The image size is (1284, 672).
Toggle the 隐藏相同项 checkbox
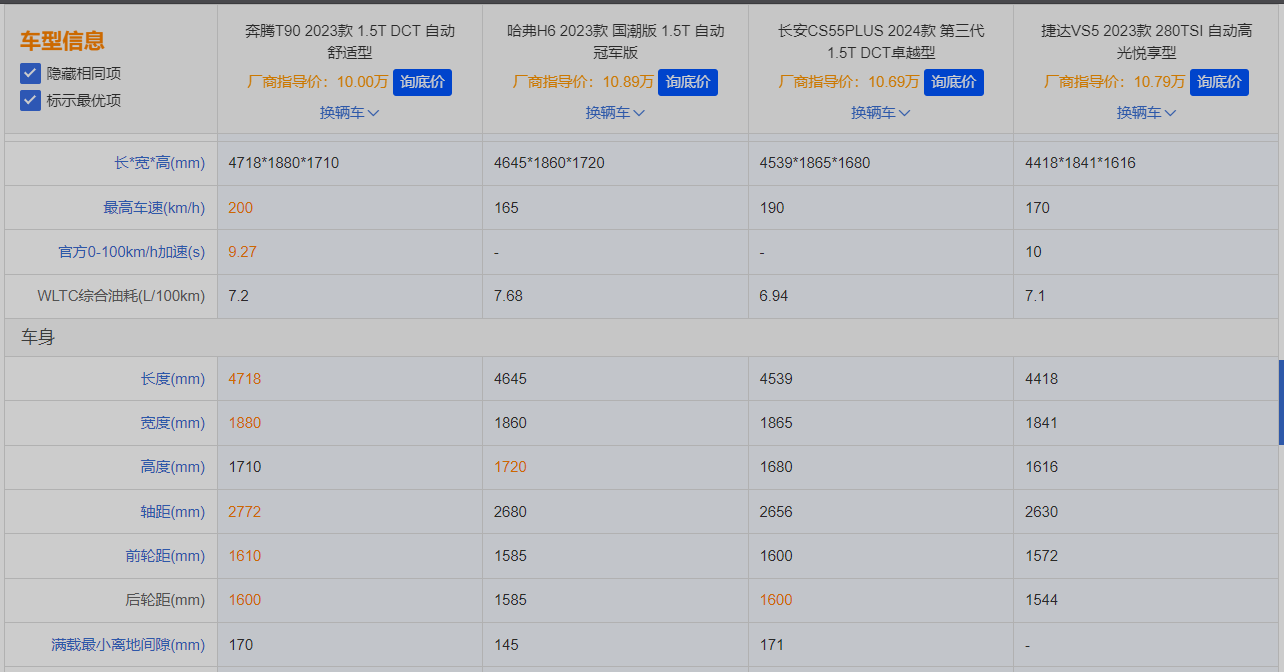point(30,73)
